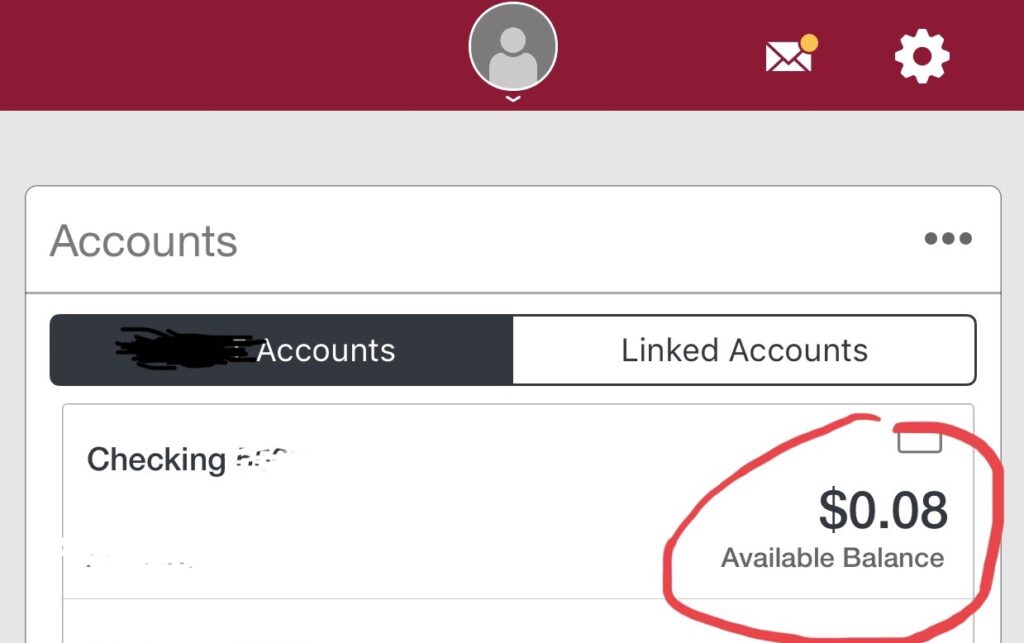Switch to the Linked Accounts tab

pyautogui.click(x=744, y=350)
